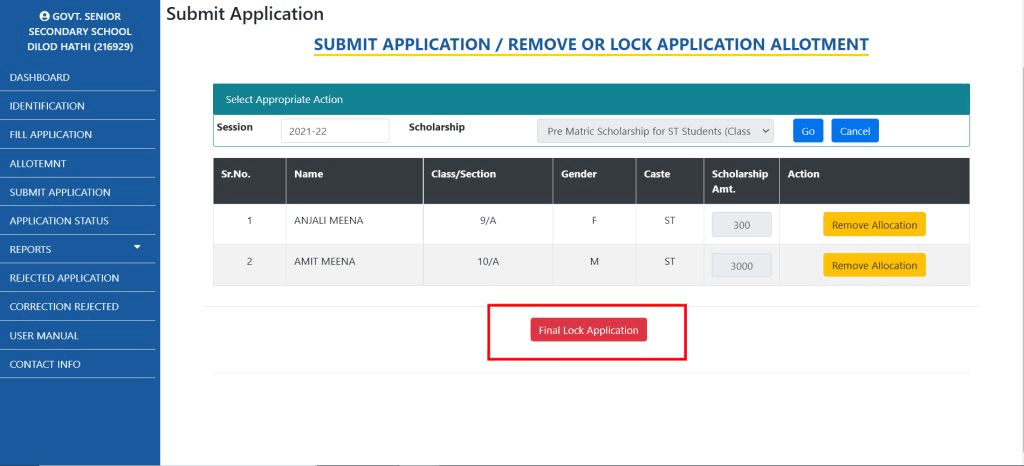
Task: Open the Scholarship dropdown list
Action: [655, 131]
